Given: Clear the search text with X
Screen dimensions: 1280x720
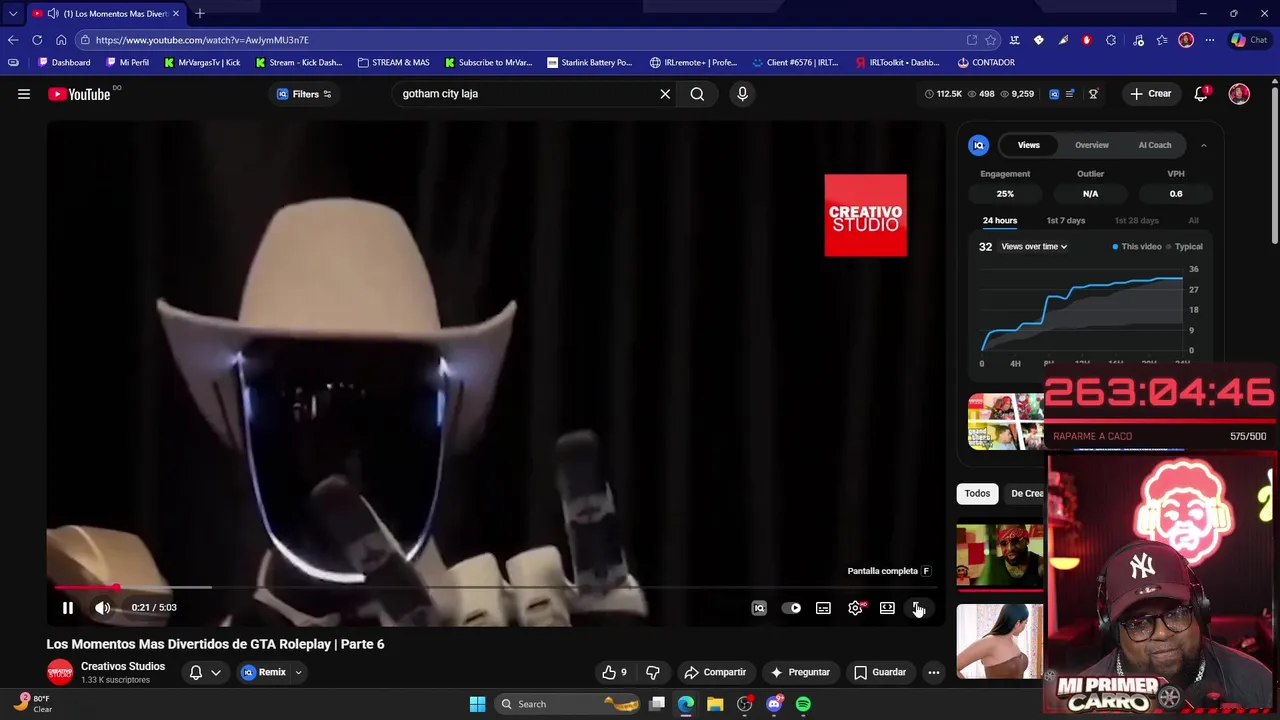Looking at the screenshot, I should [665, 94].
